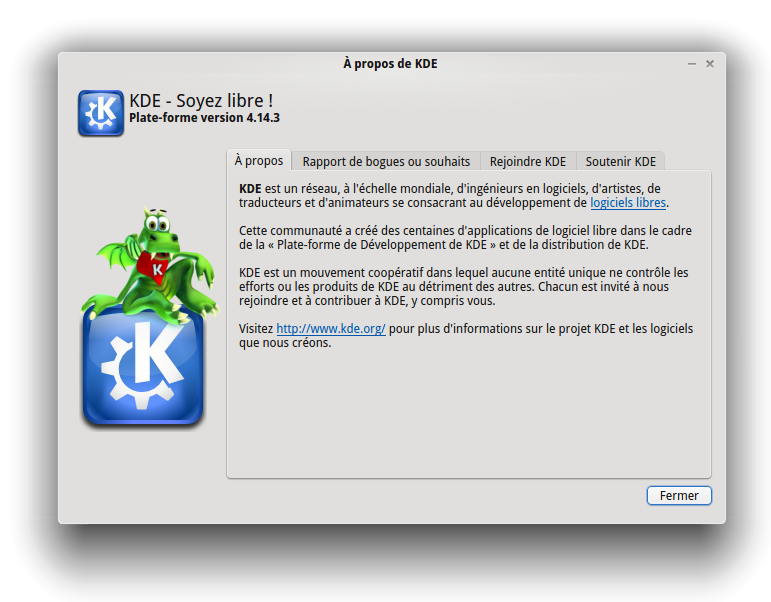Click the "Plate-forme version 4.14.3" text
Image resolution: width=771 pixels, height=602 pixels.
[x=204, y=118]
